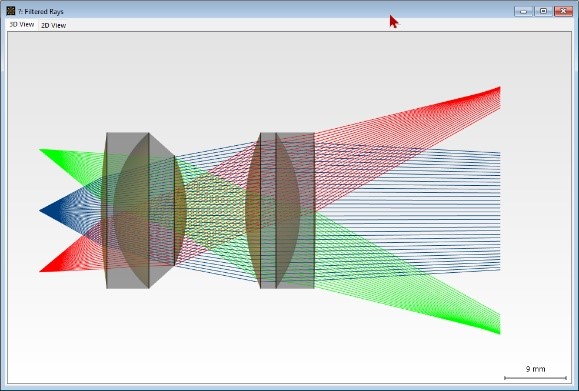Minimize the Filtered Rays window
Image resolution: width=579 pixels, height=391 pixels.
523,11
